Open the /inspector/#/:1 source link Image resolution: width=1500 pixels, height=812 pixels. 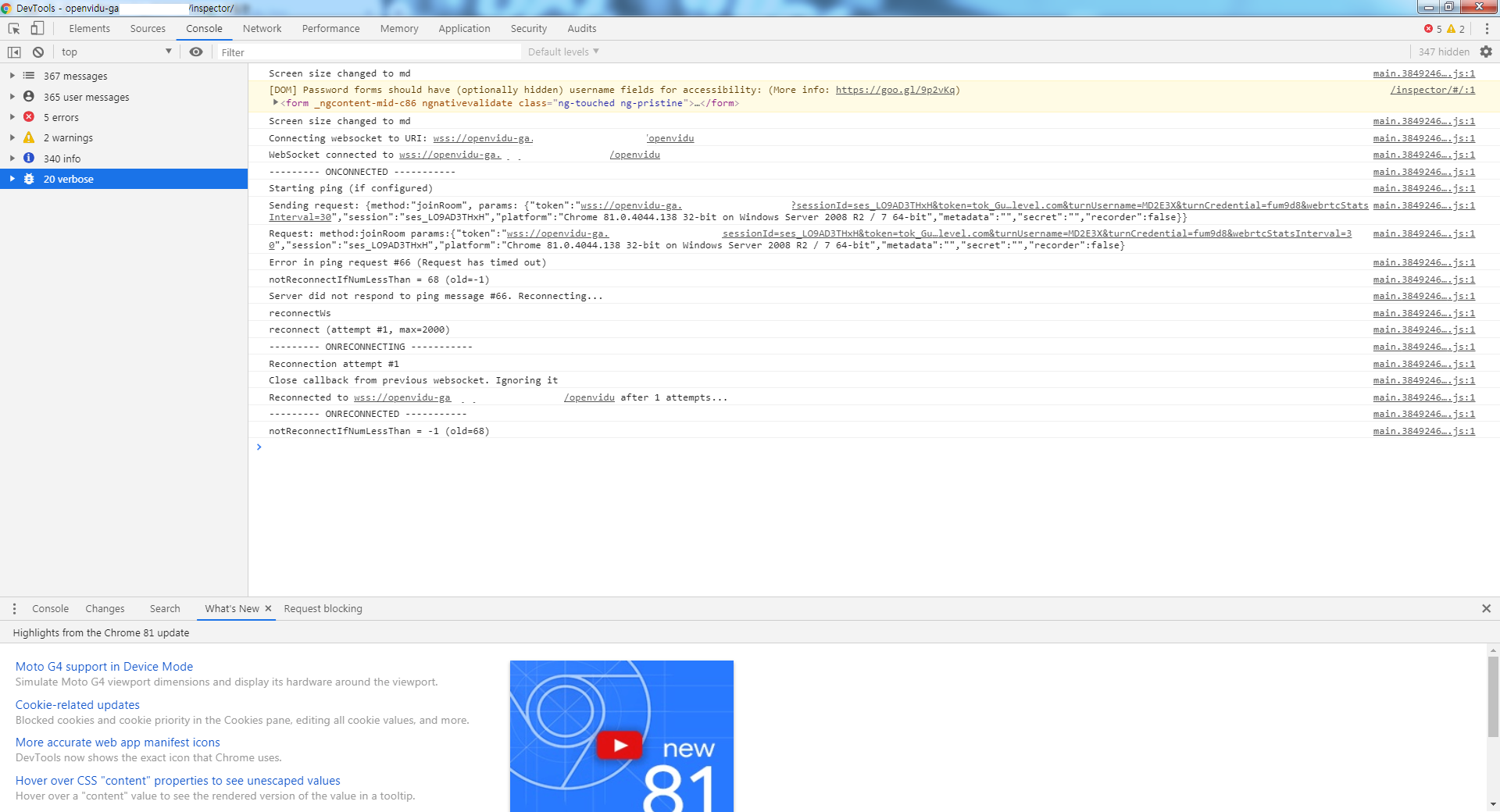[1433, 90]
